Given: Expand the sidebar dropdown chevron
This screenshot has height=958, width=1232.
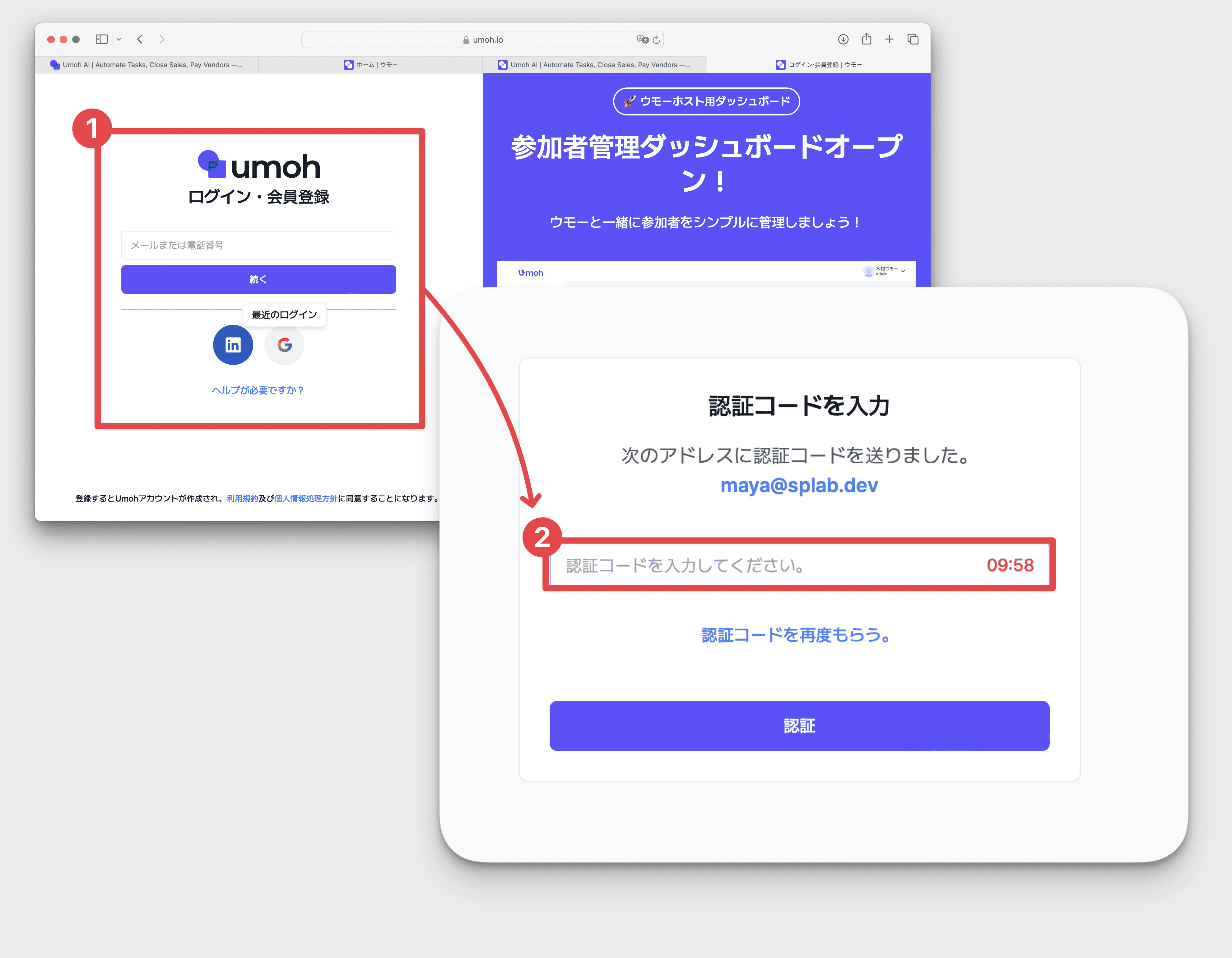Looking at the screenshot, I should click(x=119, y=40).
